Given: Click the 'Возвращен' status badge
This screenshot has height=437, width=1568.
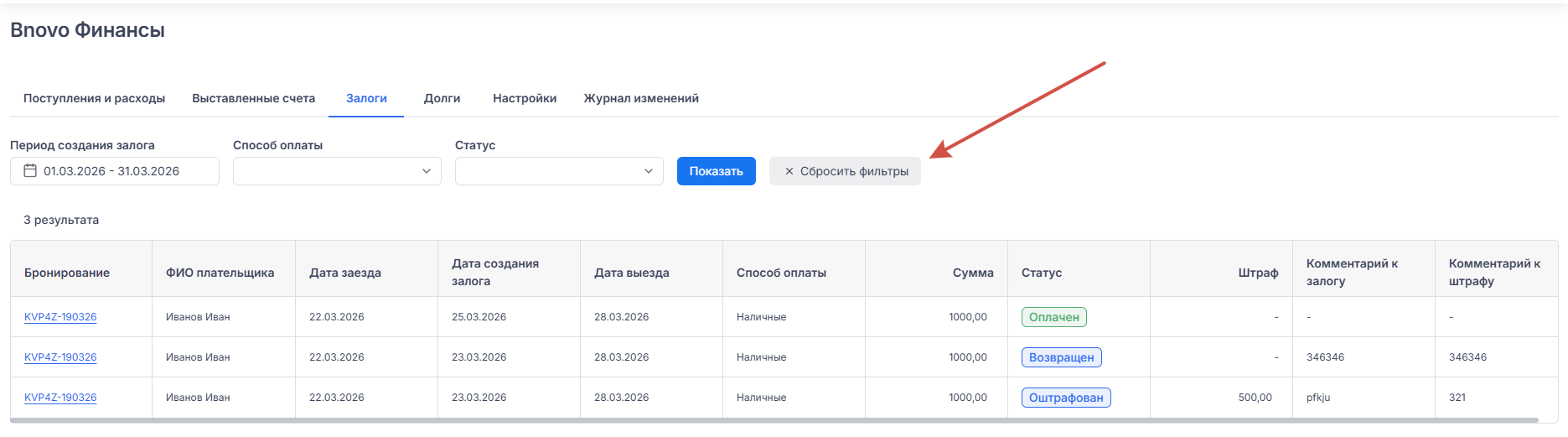Looking at the screenshot, I should click(1061, 357).
